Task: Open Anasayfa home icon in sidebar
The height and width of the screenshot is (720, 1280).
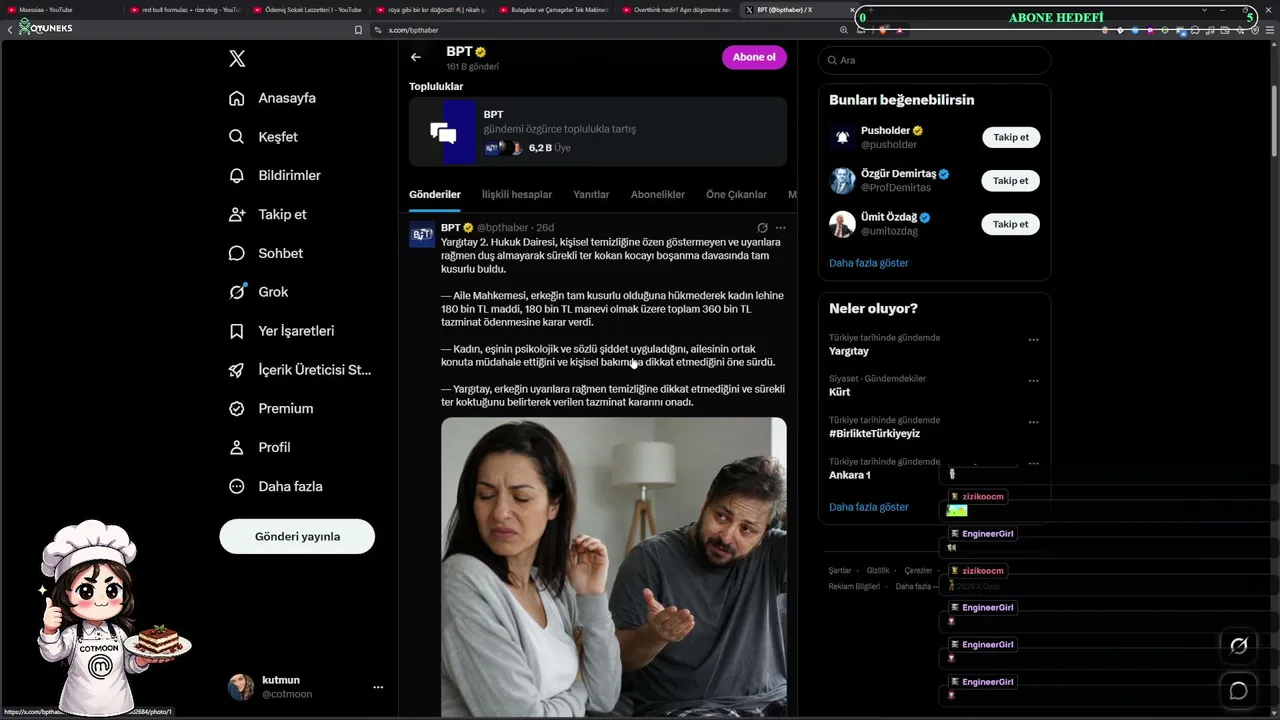Action: click(x=237, y=98)
